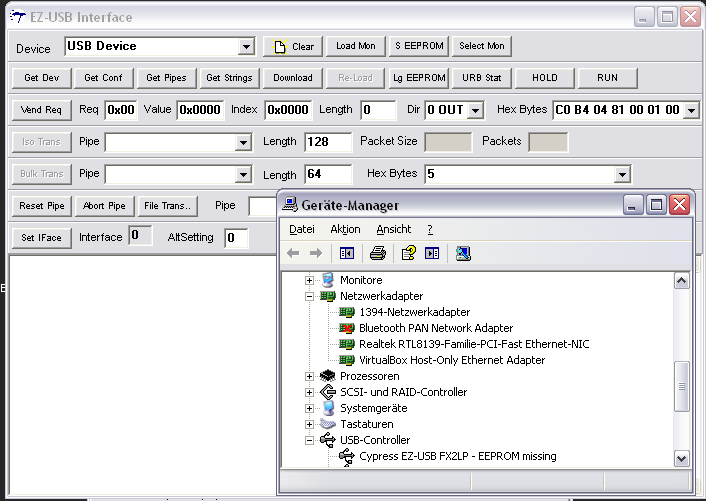Image resolution: width=706 pixels, height=501 pixels.
Task: Click SCSI- und RAID-Controller icon
Action: [328, 392]
